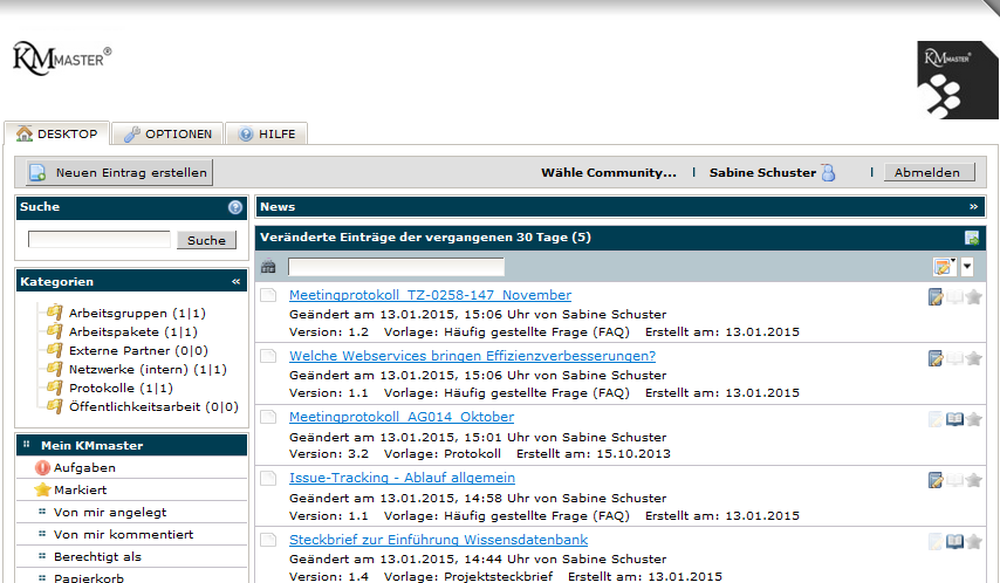
Task: Click the user icon next to Sabine Schuster
Action: [828, 171]
